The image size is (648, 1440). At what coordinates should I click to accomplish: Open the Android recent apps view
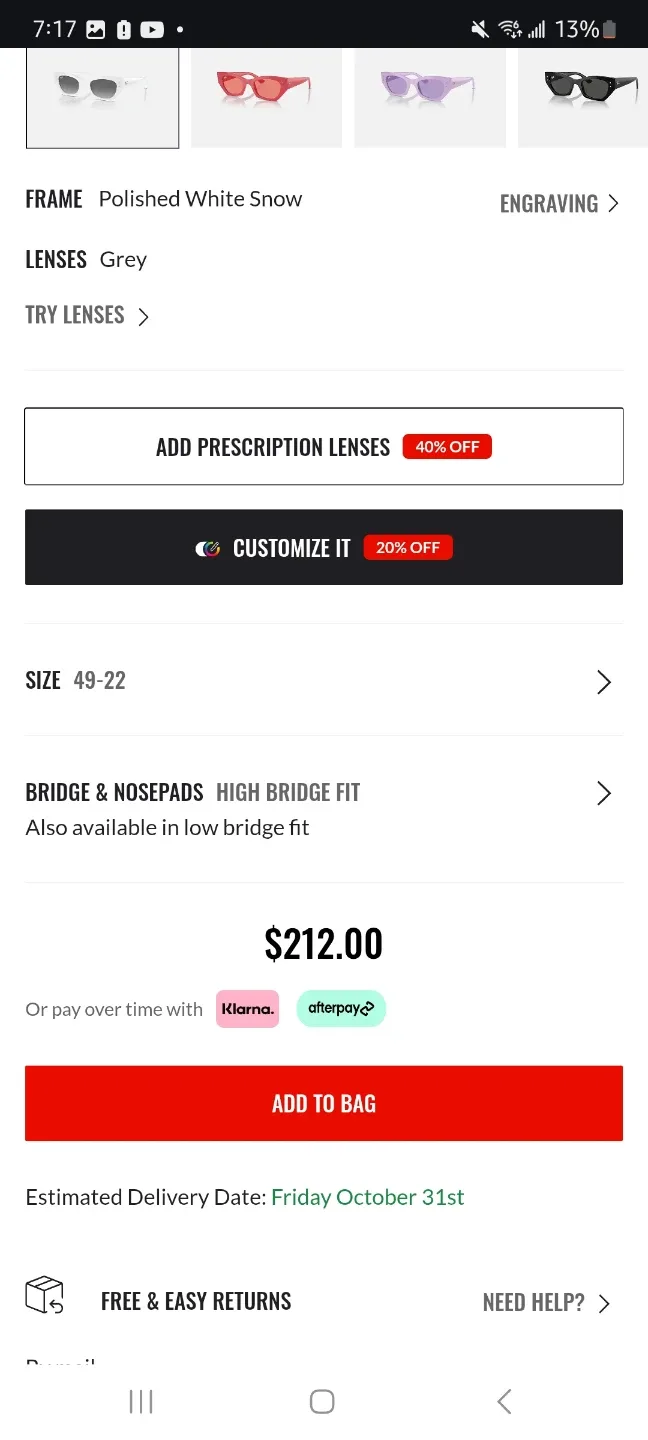tap(141, 1402)
